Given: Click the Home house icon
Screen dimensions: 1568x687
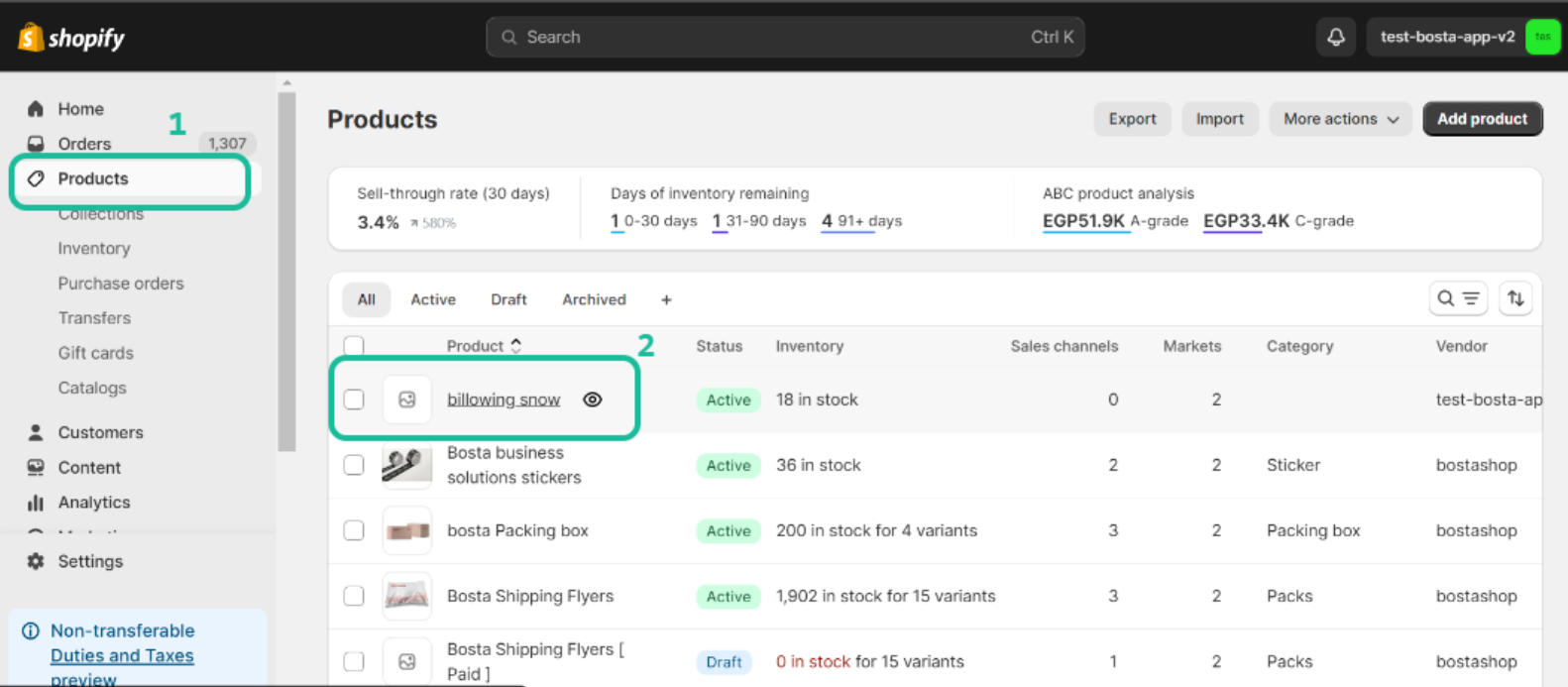Looking at the screenshot, I should (x=36, y=108).
